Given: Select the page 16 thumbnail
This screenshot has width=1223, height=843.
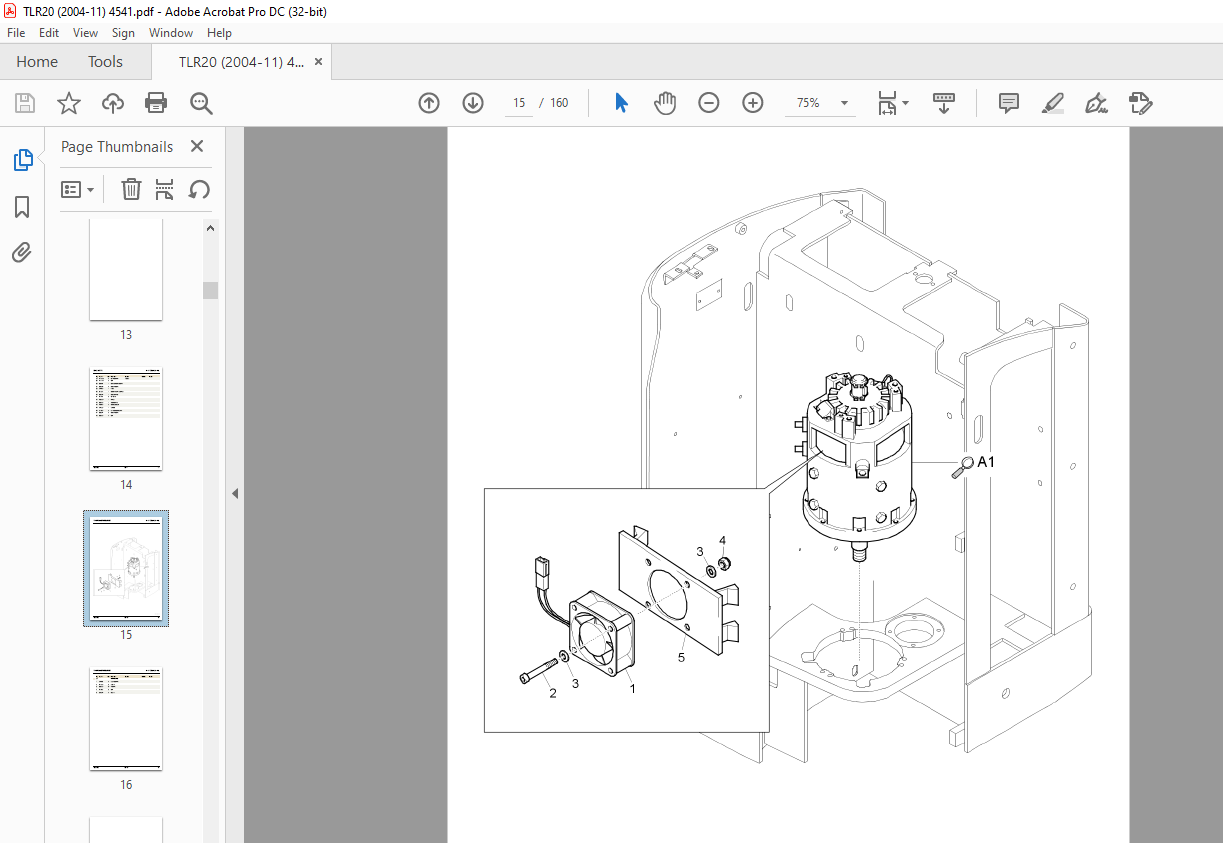Looking at the screenshot, I should click(126, 719).
